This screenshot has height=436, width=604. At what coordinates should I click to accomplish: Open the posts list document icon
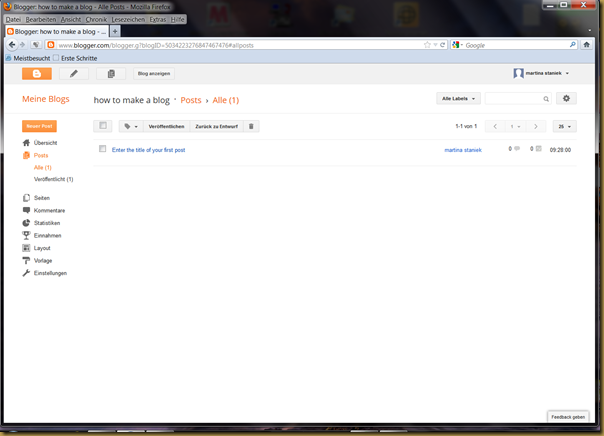click(x=111, y=74)
